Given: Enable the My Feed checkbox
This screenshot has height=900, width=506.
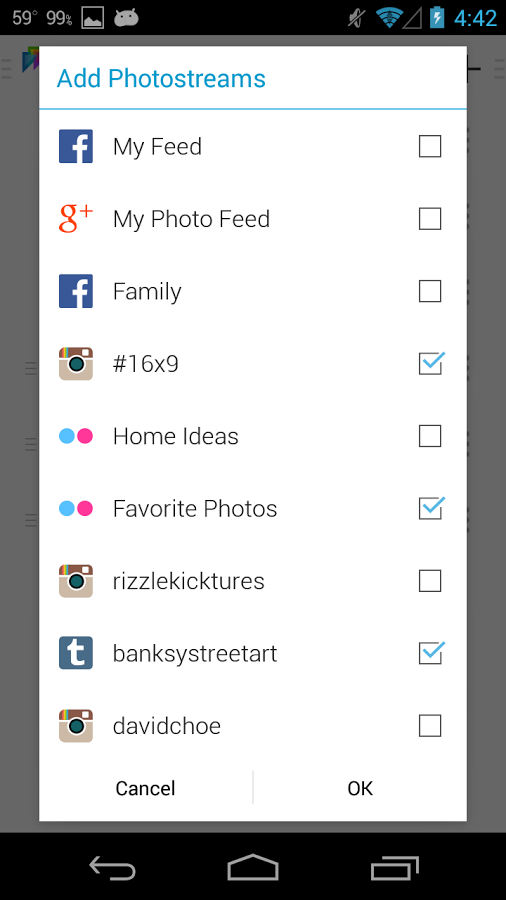Looking at the screenshot, I should [430, 146].
